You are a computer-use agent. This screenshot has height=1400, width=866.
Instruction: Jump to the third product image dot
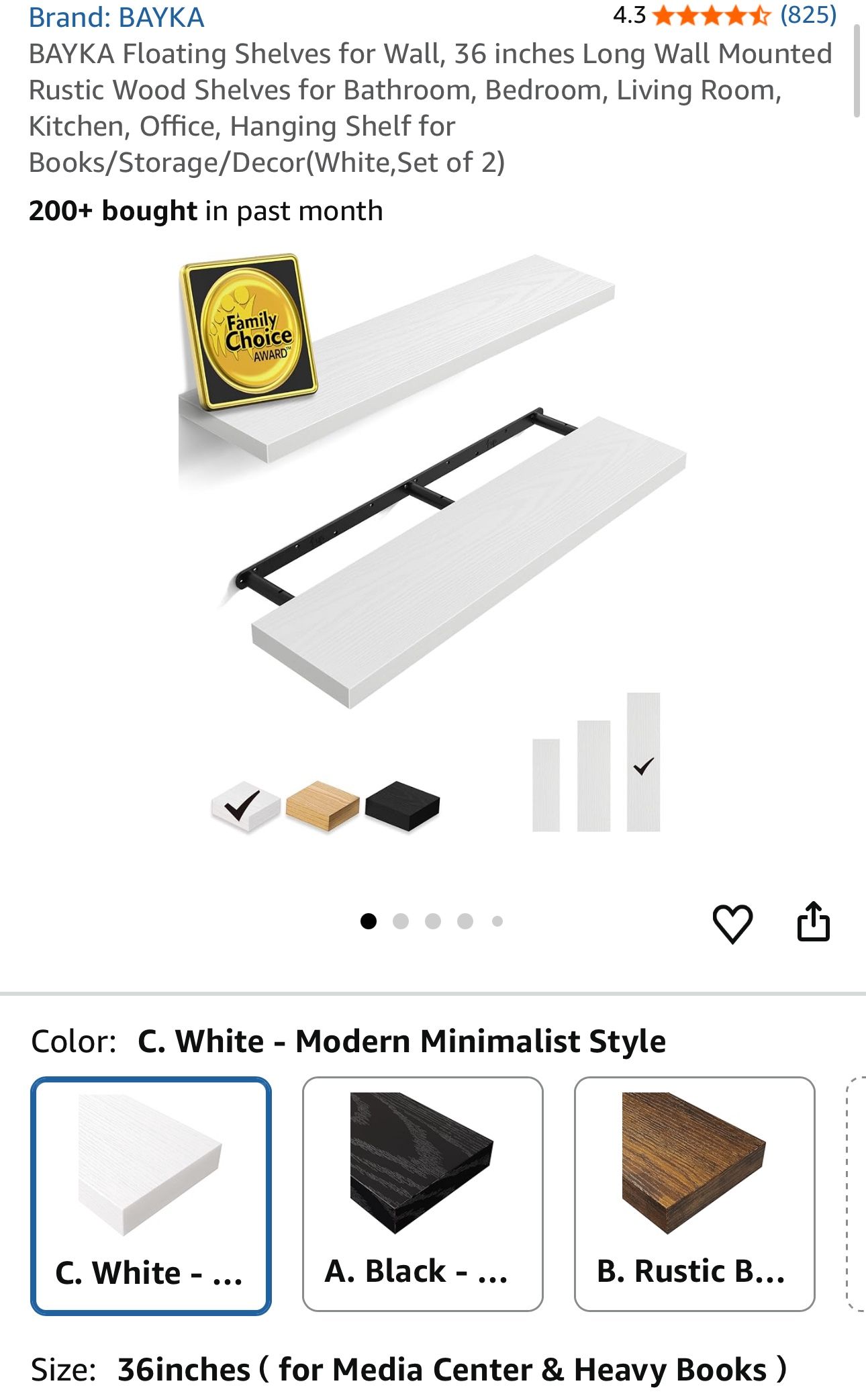pos(433,921)
